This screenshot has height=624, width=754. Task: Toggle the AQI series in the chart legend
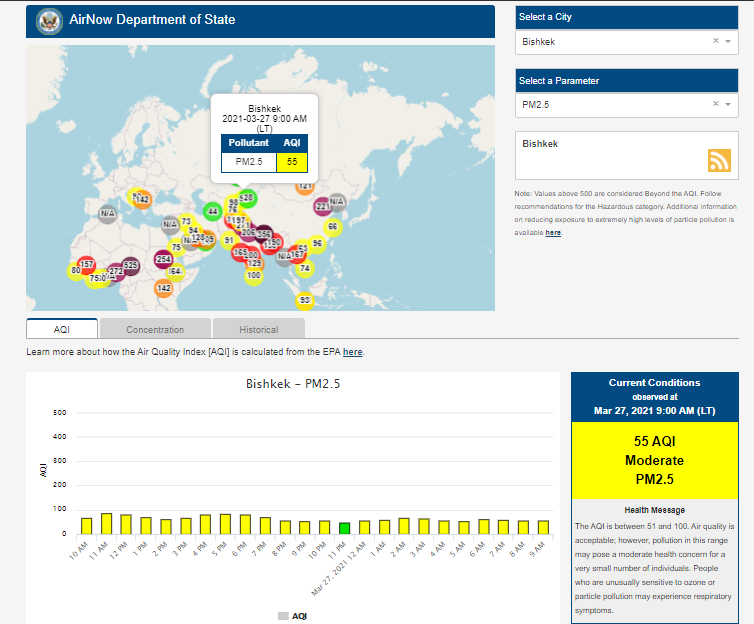(x=292, y=616)
